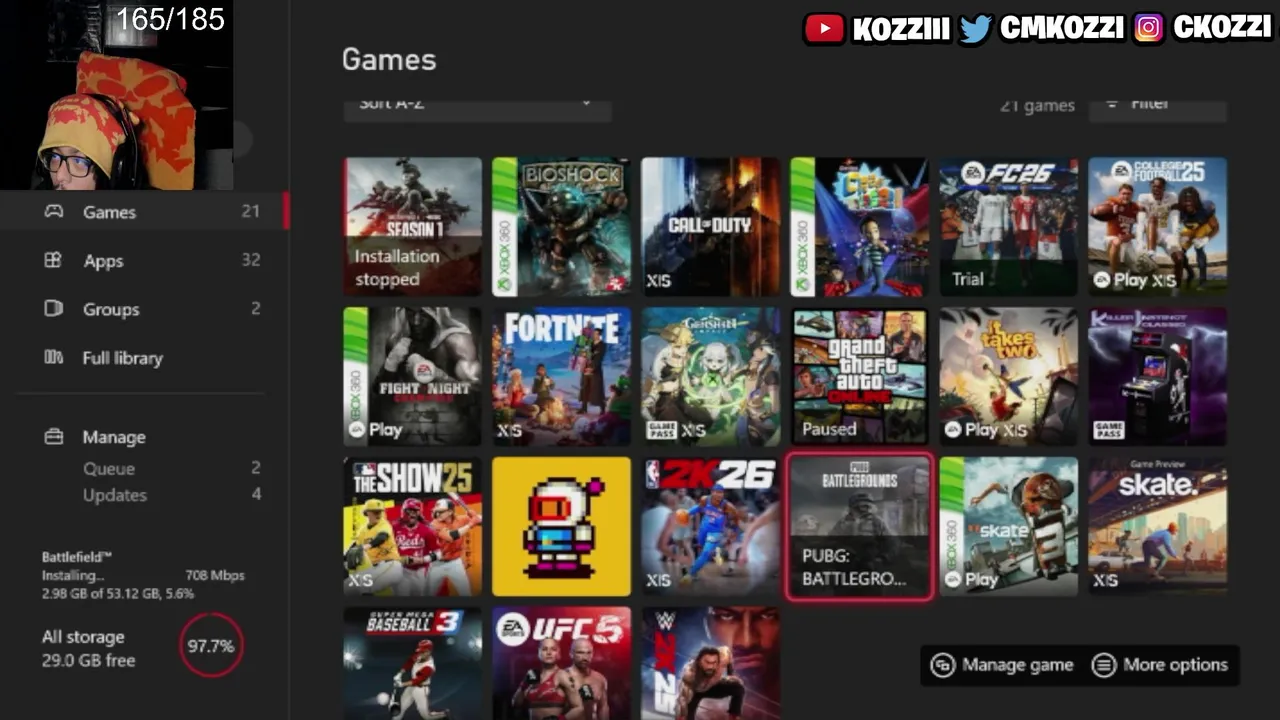Click the Instagram logo icon

click(1149, 28)
